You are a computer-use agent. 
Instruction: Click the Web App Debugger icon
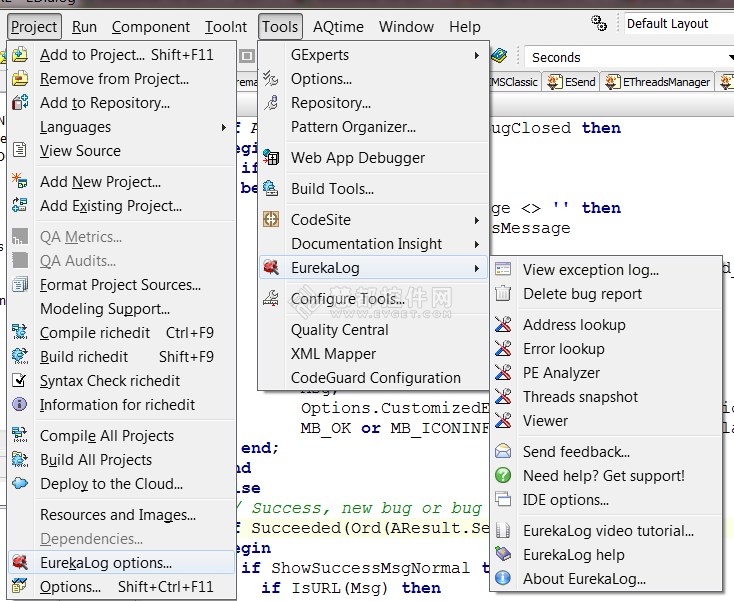point(271,158)
